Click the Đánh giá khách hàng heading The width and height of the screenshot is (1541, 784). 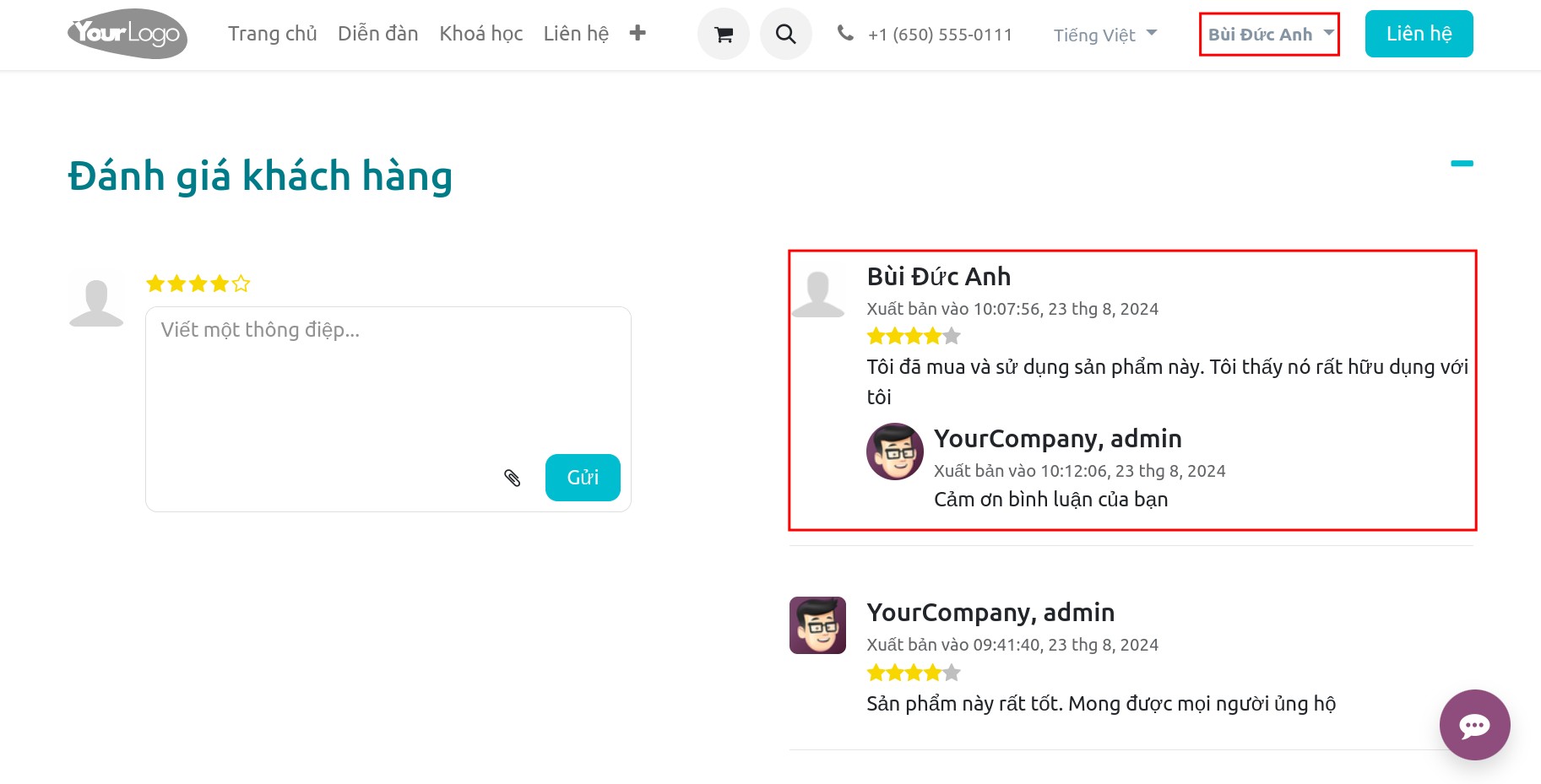coord(260,176)
